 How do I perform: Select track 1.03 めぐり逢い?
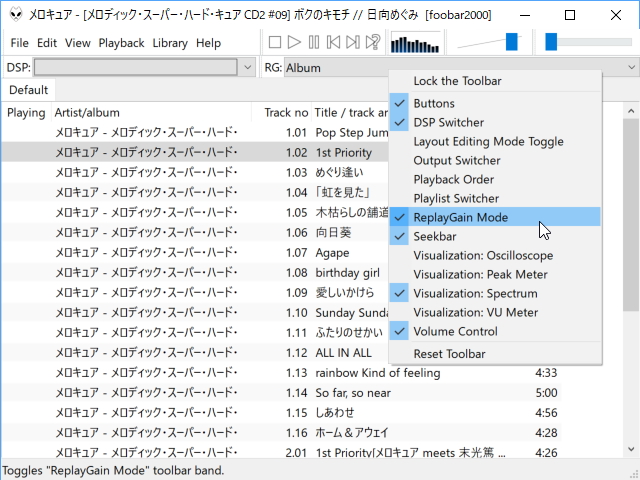point(195,172)
